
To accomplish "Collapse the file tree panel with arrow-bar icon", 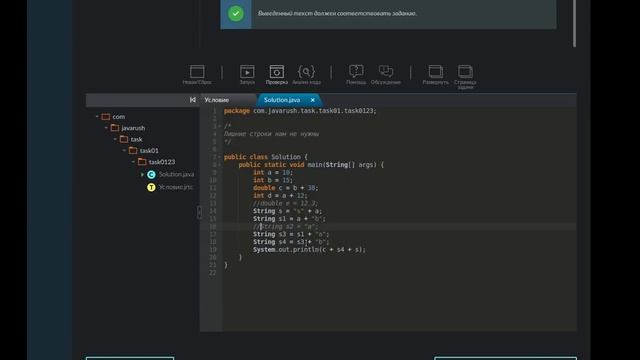I will coord(193,100).
